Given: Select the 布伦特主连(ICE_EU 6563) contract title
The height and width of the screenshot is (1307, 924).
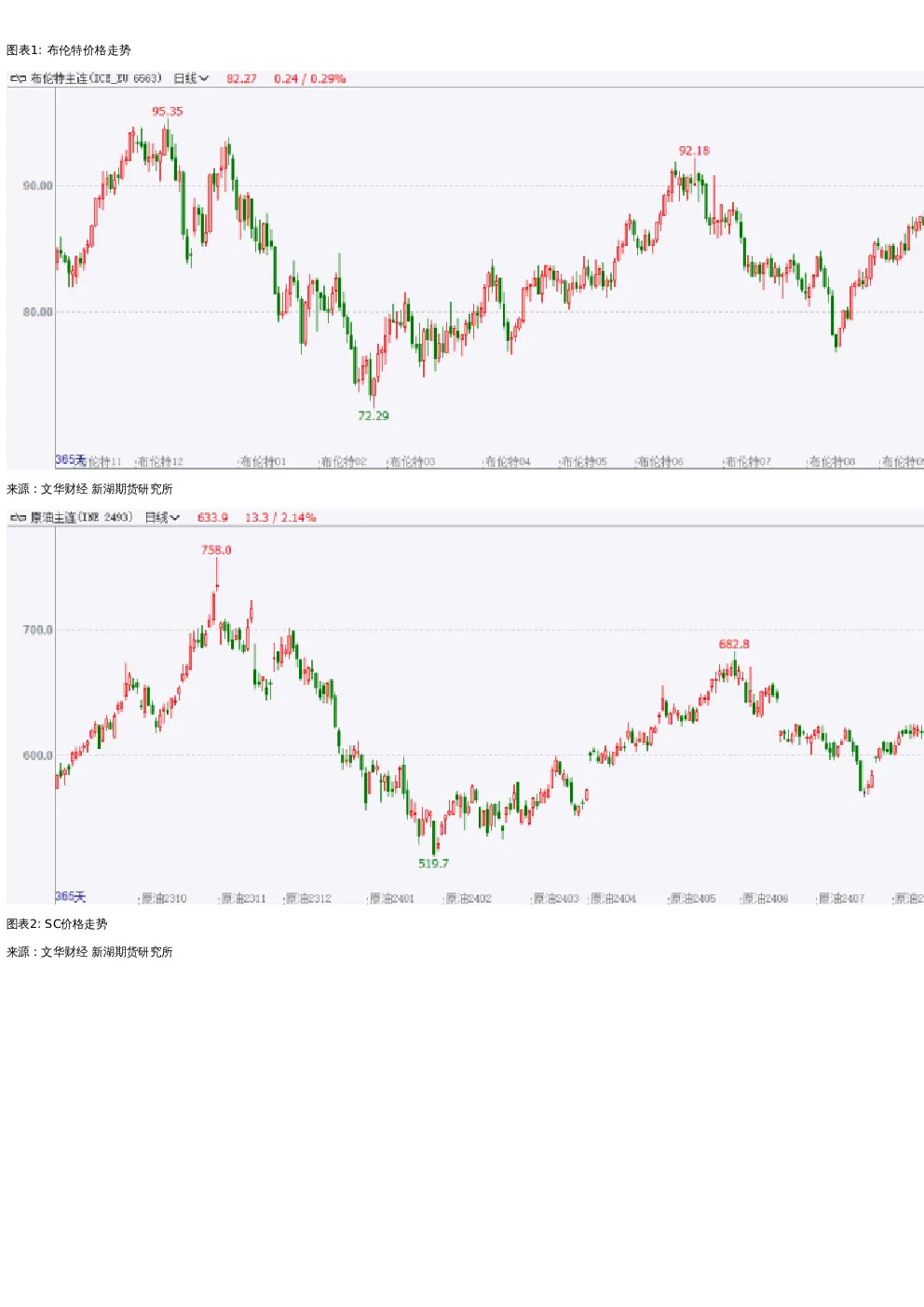Looking at the screenshot, I should coord(96,79).
